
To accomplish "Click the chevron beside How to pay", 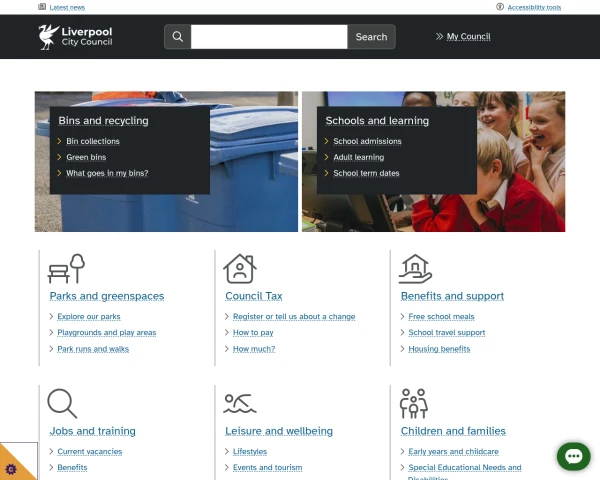I will pyautogui.click(x=227, y=332).
